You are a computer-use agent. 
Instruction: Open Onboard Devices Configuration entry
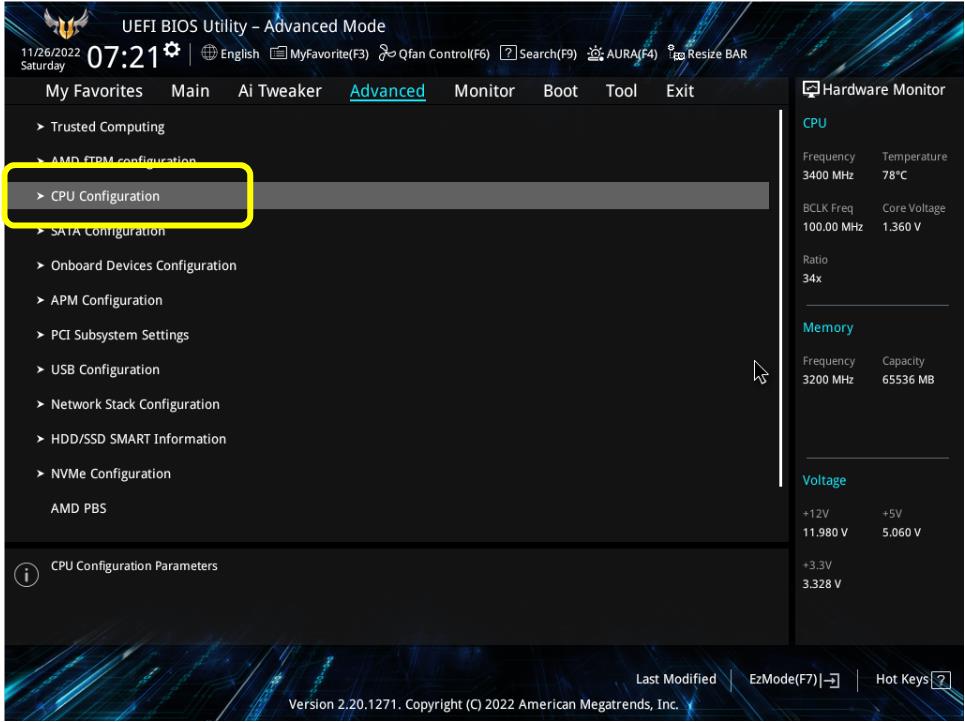click(143, 266)
